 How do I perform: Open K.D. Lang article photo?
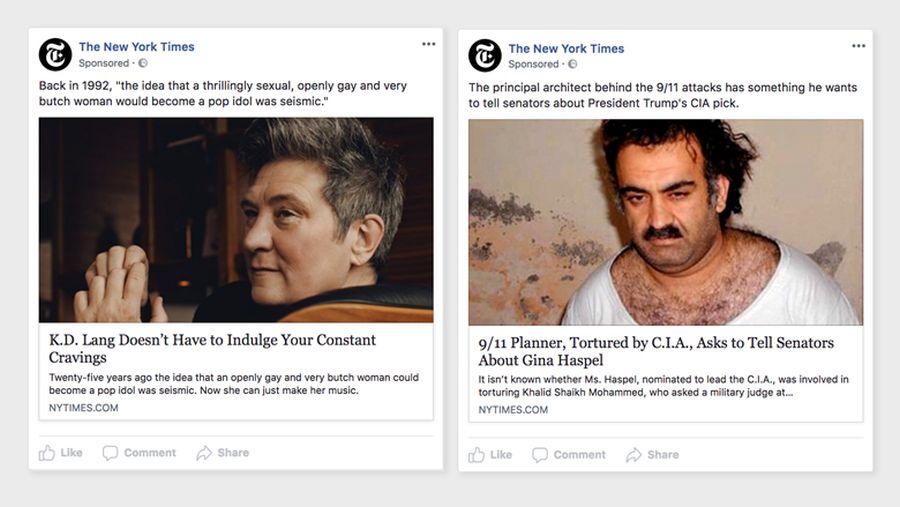tap(236, 220)
